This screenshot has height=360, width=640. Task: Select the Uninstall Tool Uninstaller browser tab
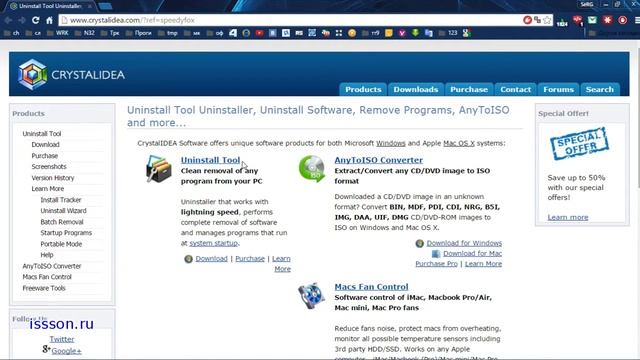tap(50, 6)
